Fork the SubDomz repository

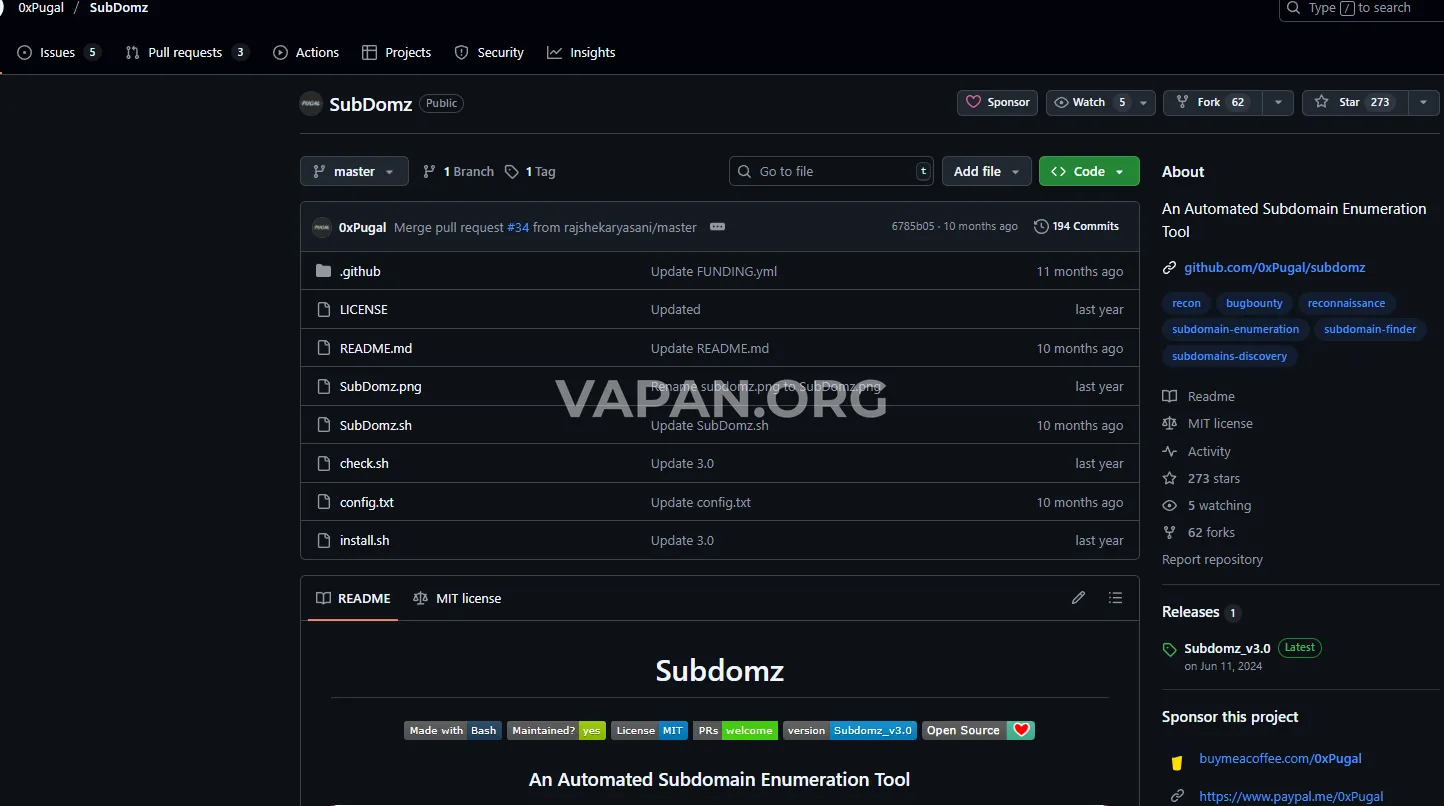point(1212,102)
